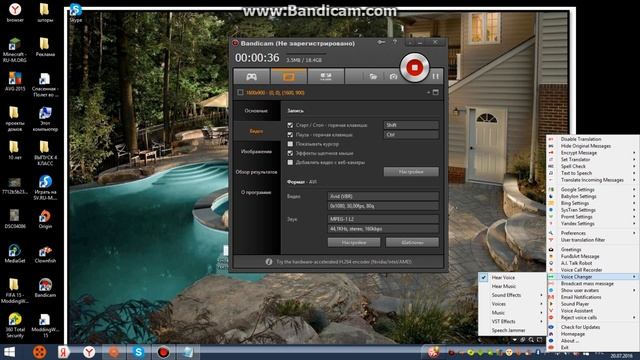Image resolution: width=640 pixels, height=360 pixels.
Task: Click Bandicam red icon in taskbar
Action: click(163, 352)
